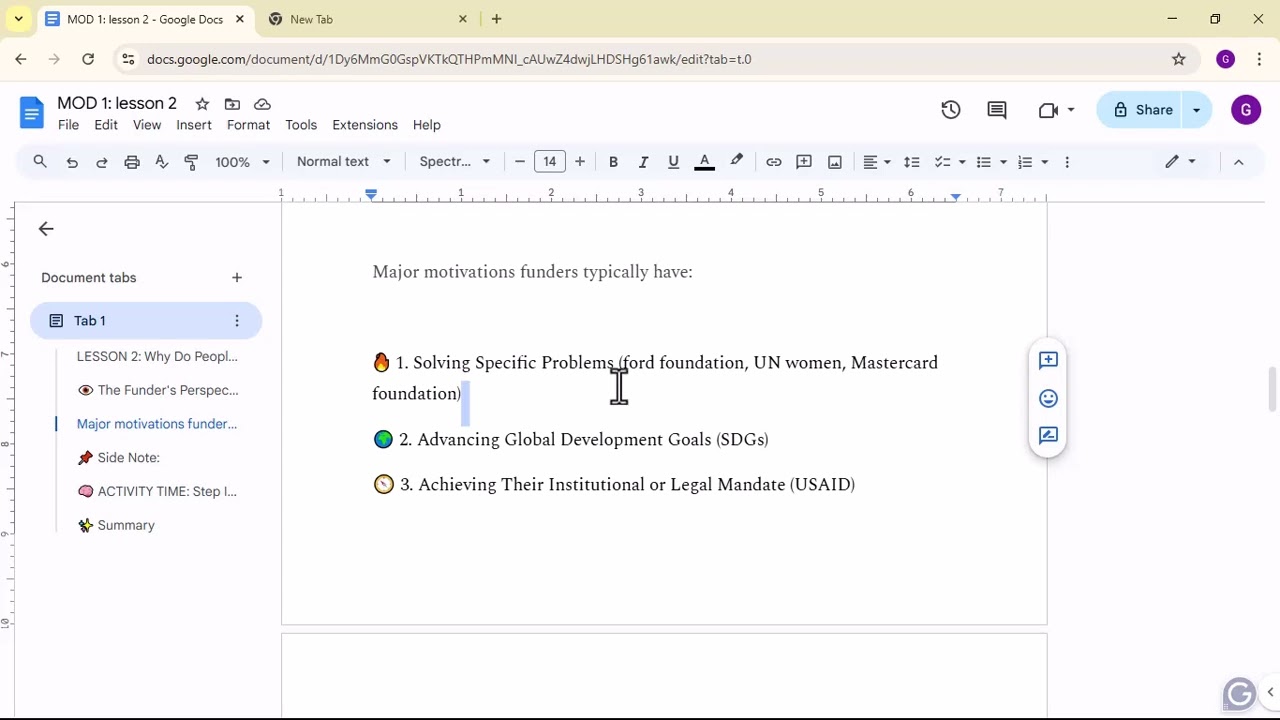Screen dimensions: 1280x720
Task: Open the Edit menu
Action: pyautogui.click(x=106, y=125)
